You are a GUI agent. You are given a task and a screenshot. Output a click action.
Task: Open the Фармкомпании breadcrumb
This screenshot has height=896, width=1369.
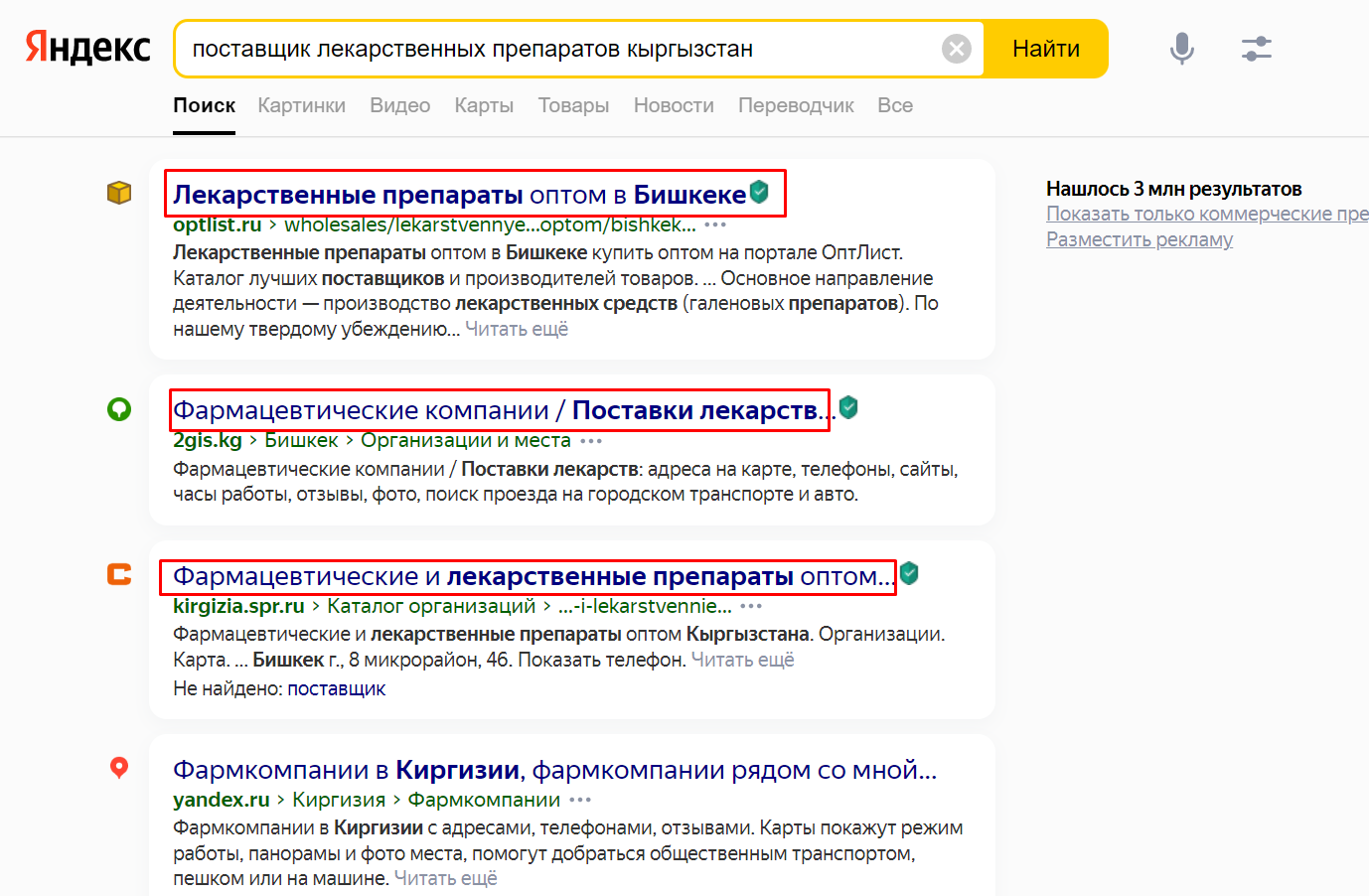pos(484,800)
